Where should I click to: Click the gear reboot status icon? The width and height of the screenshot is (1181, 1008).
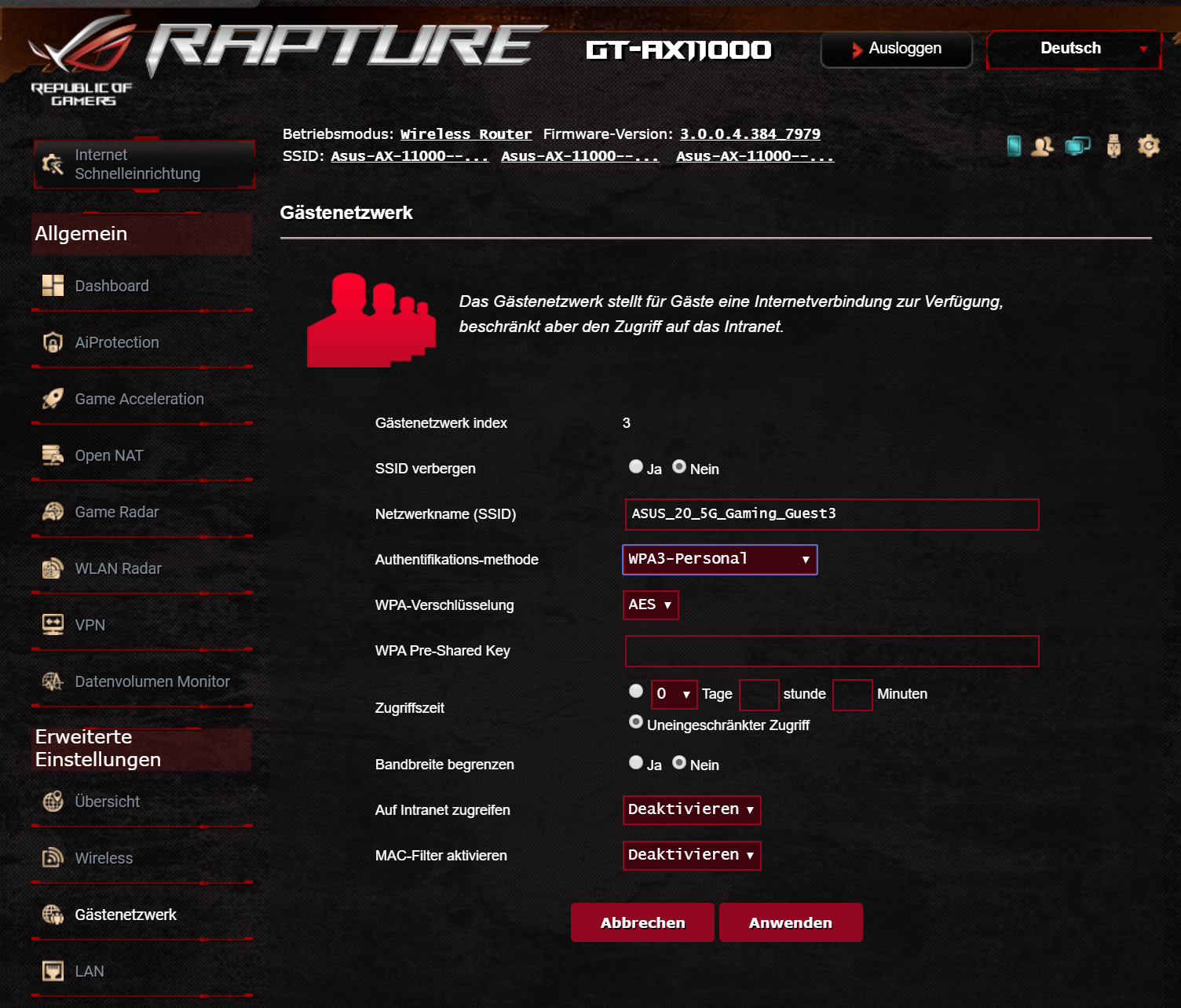click(1149, 146)
